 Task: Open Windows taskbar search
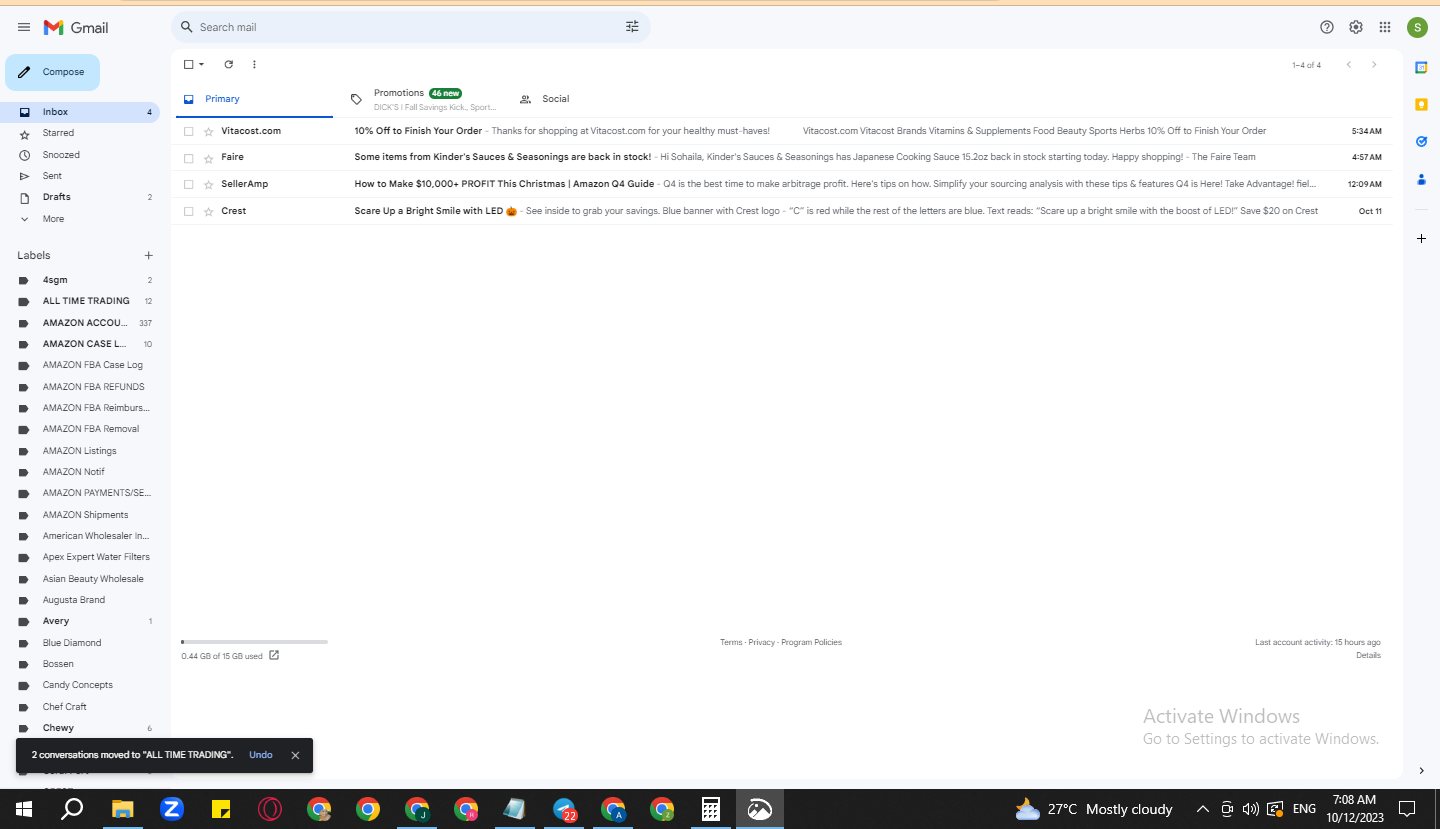[x=72, y=808]
